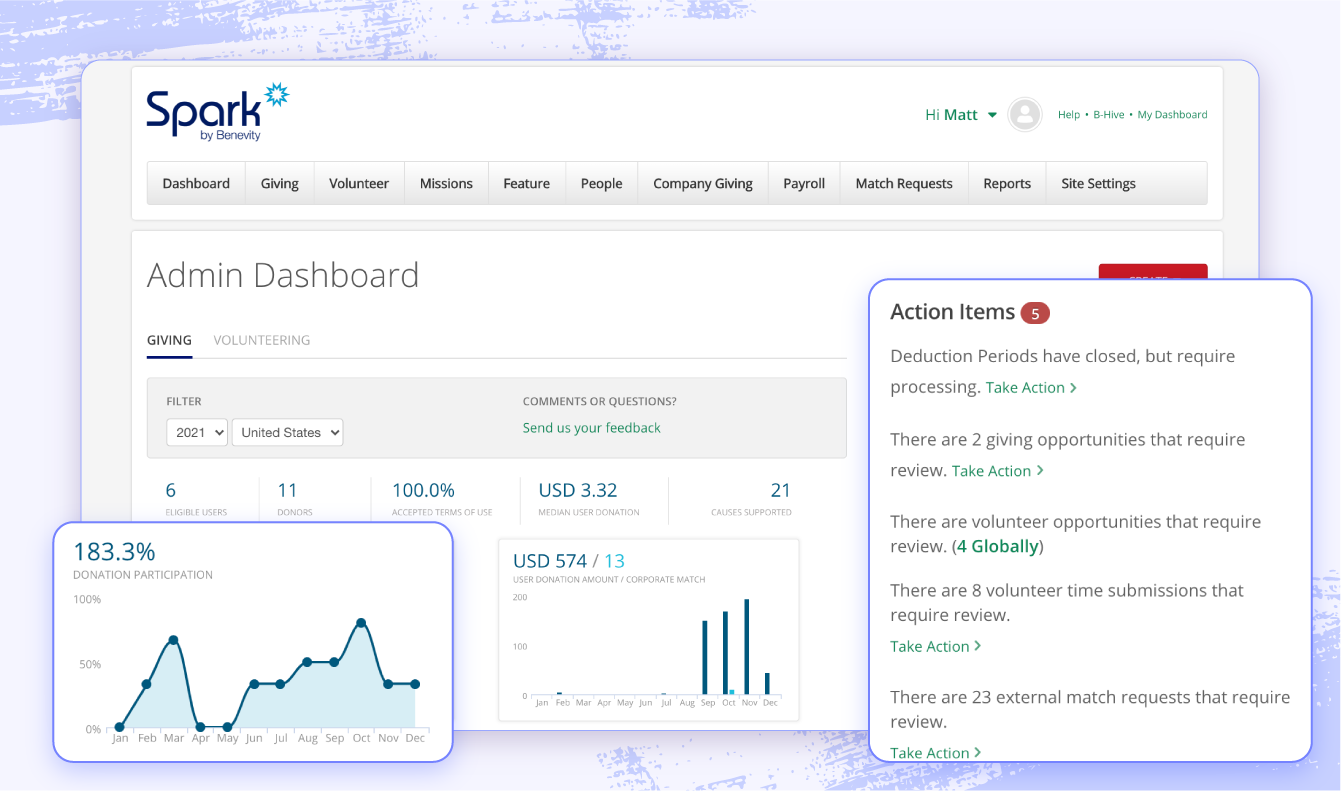Open the Volunteer menu item
Screen dimensions: 1341x791
[359, 183]
